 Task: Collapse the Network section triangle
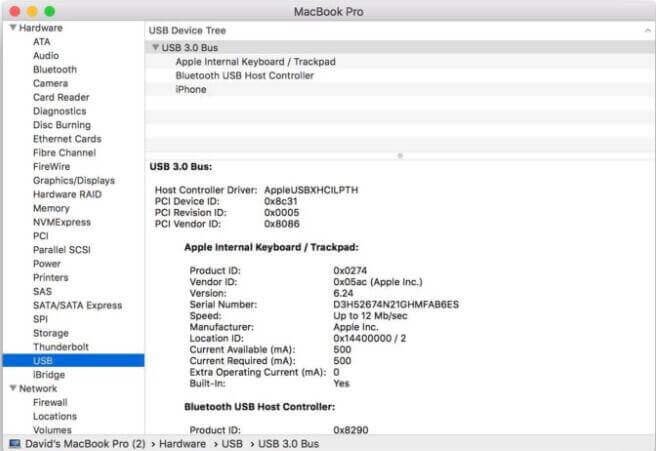pos(13,388)
